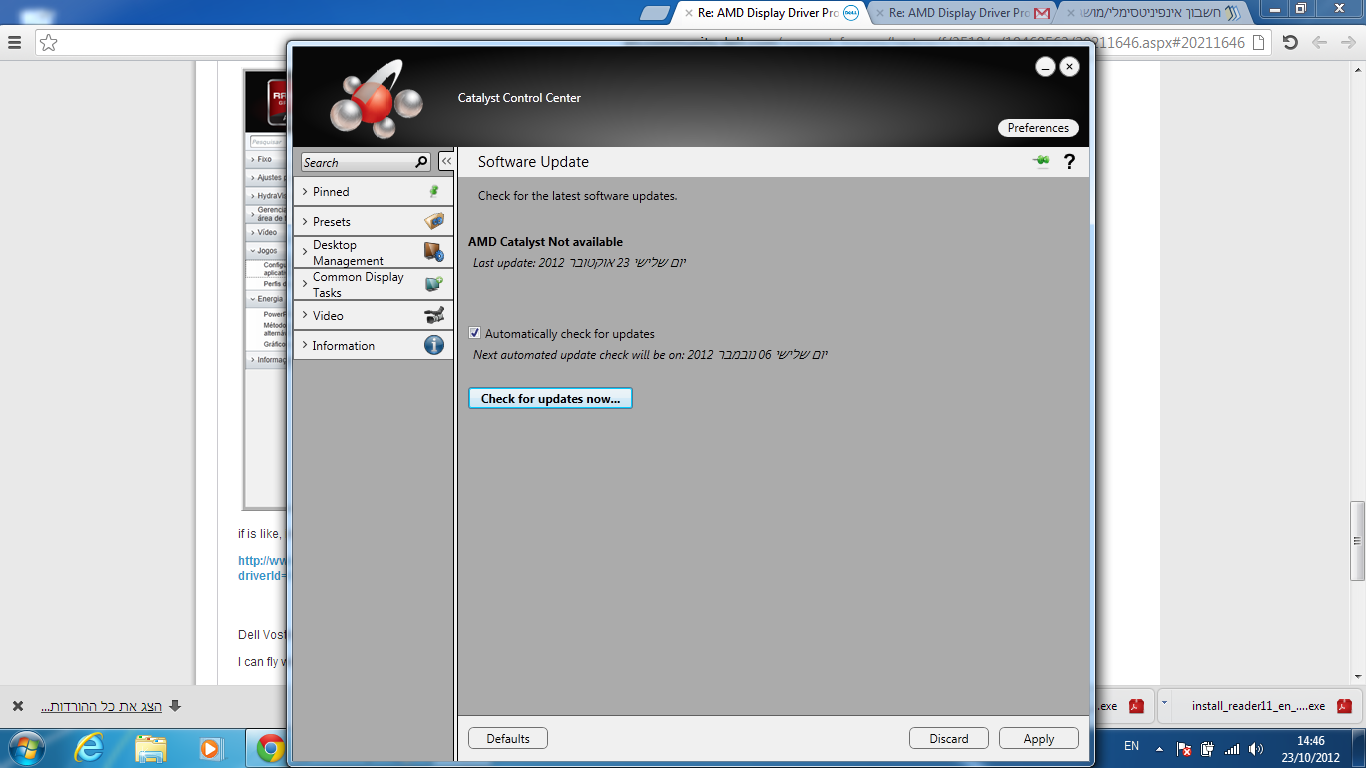Open help with the question mark icon
The width and height of the screenshot is (1366, 768).
pyautogui.click(x=1069, y=162)
